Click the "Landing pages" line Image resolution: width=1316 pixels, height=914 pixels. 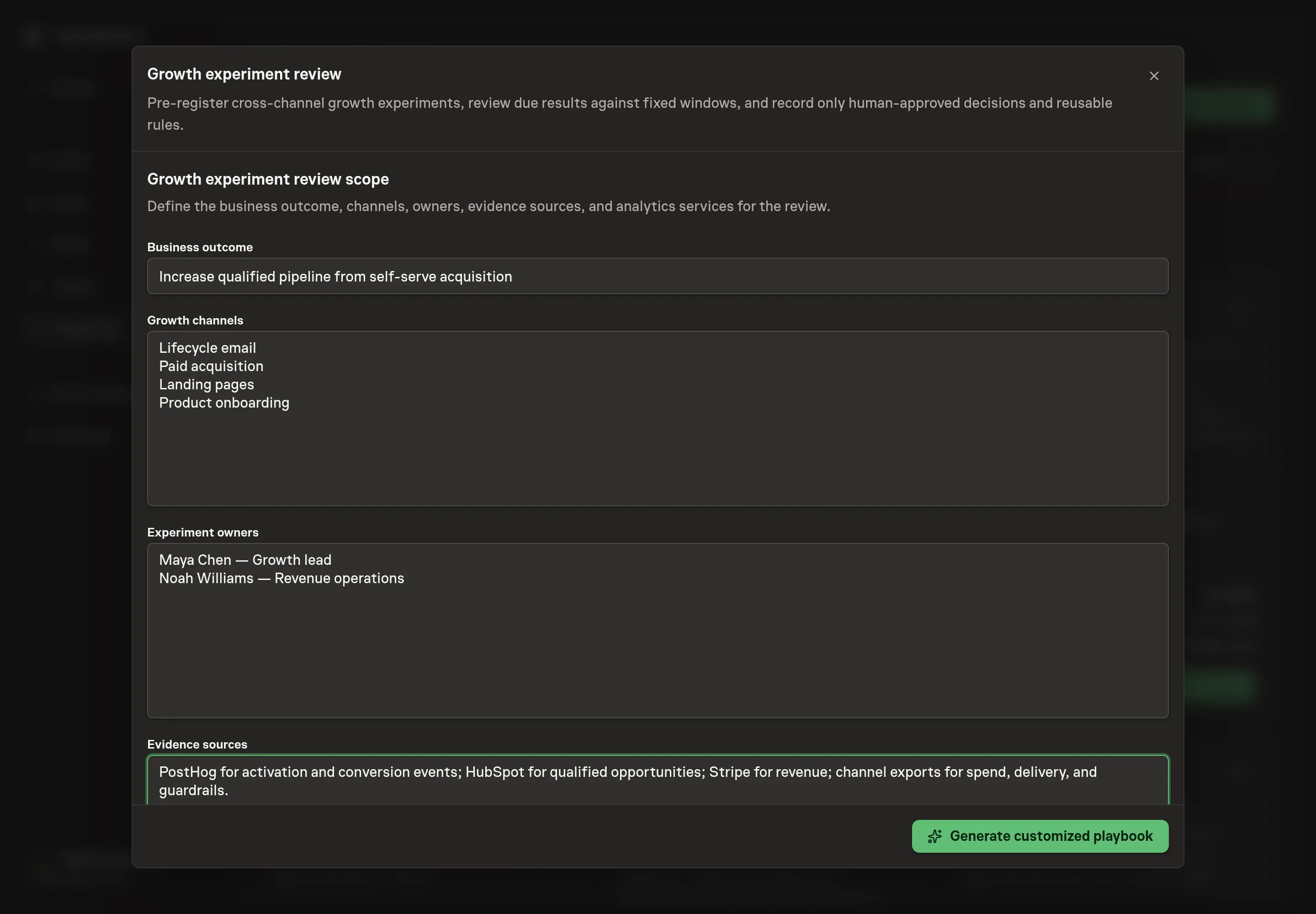(x=206, y=384)
